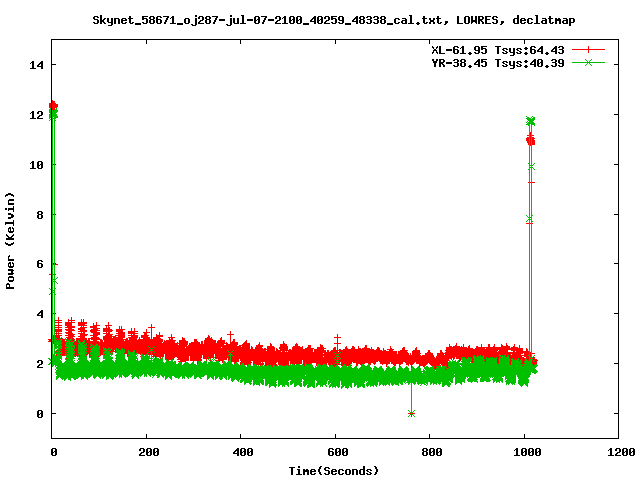This screenshot has width=640, height=480.
Task: Click the y-axis tick label 8
Action: coord(40,215)
